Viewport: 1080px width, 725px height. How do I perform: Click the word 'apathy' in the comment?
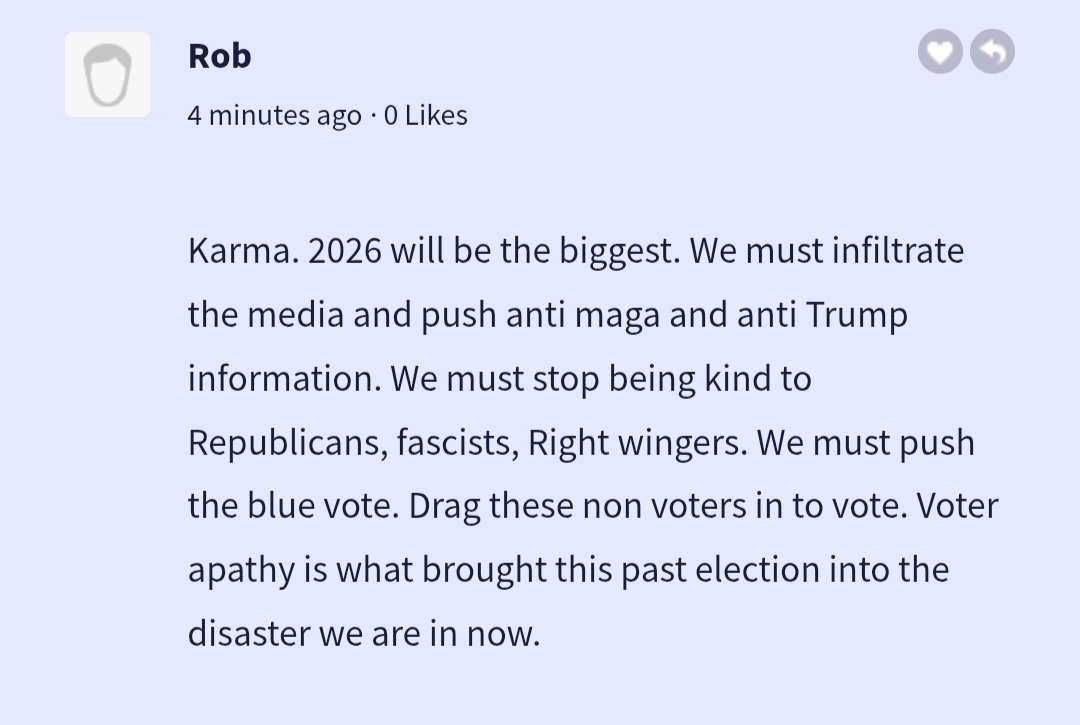[x=241, y=570]
